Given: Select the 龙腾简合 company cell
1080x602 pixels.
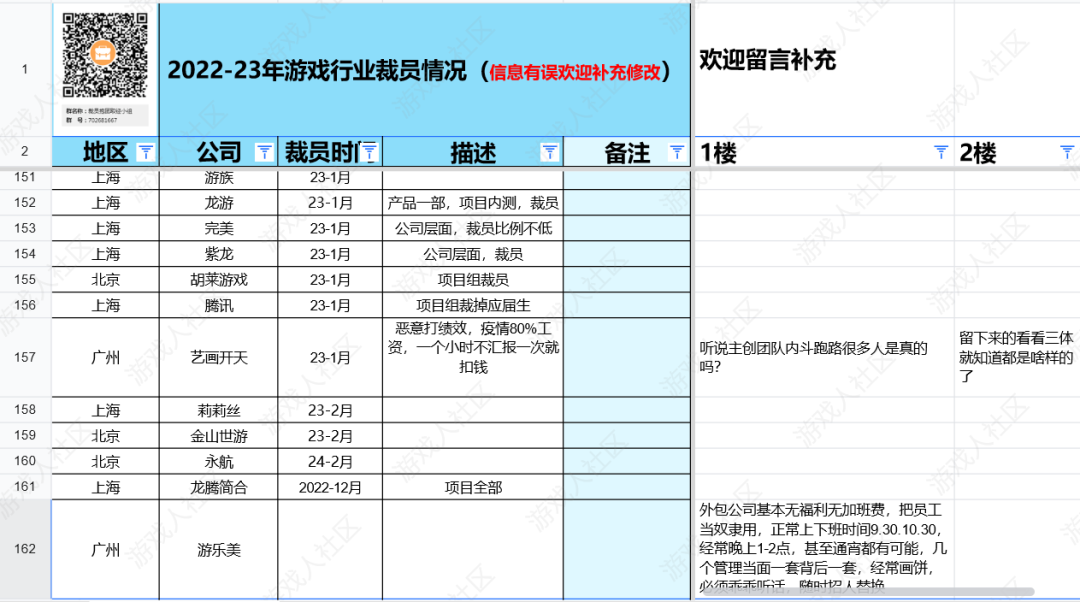Looking at the screenshot, I should coord(217,487).
